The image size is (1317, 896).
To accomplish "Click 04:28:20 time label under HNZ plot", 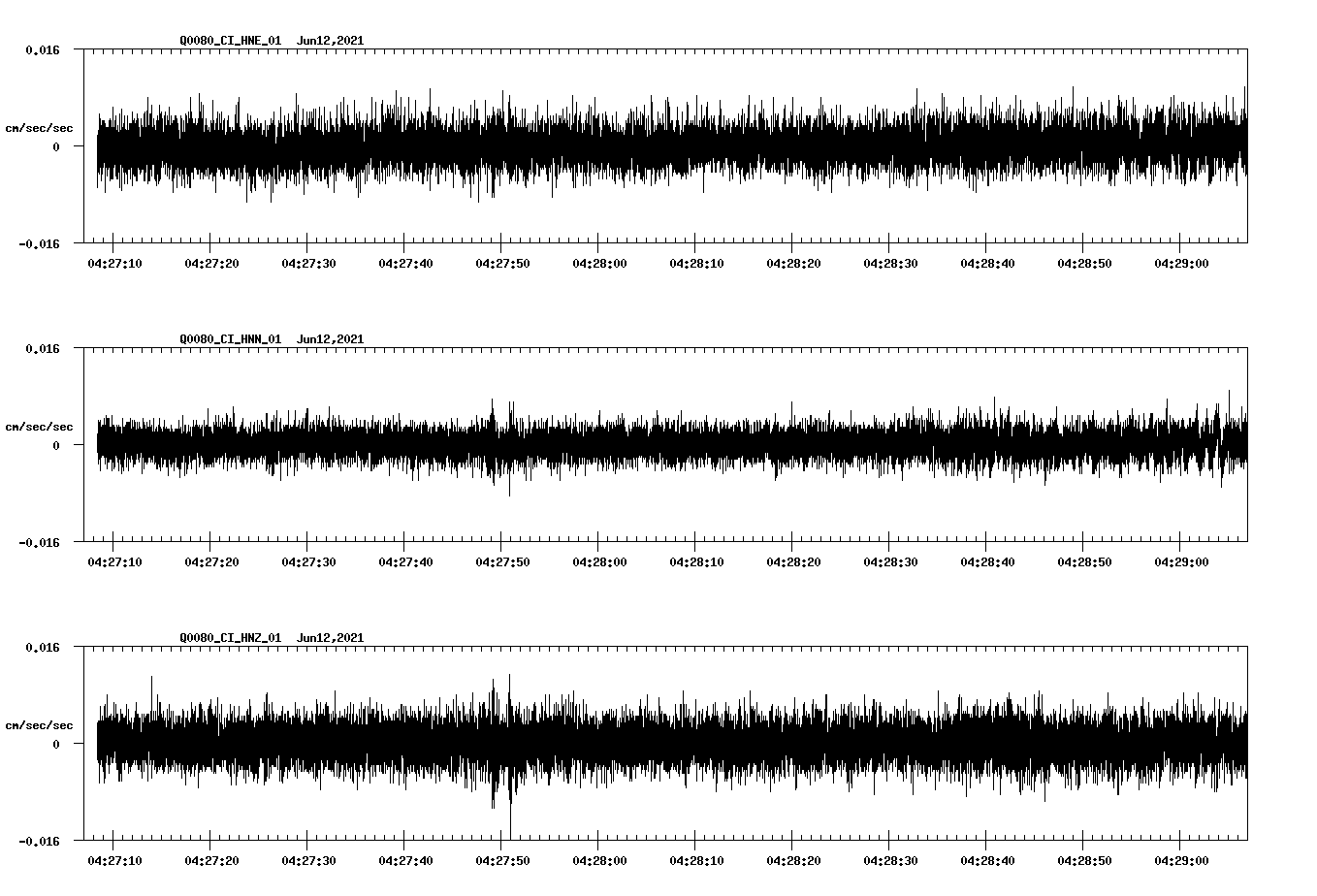I will pyautogui.click(x=793, y=860).
